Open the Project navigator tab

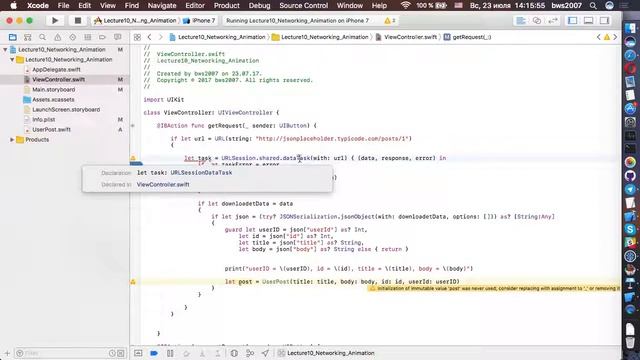[13, 37]
